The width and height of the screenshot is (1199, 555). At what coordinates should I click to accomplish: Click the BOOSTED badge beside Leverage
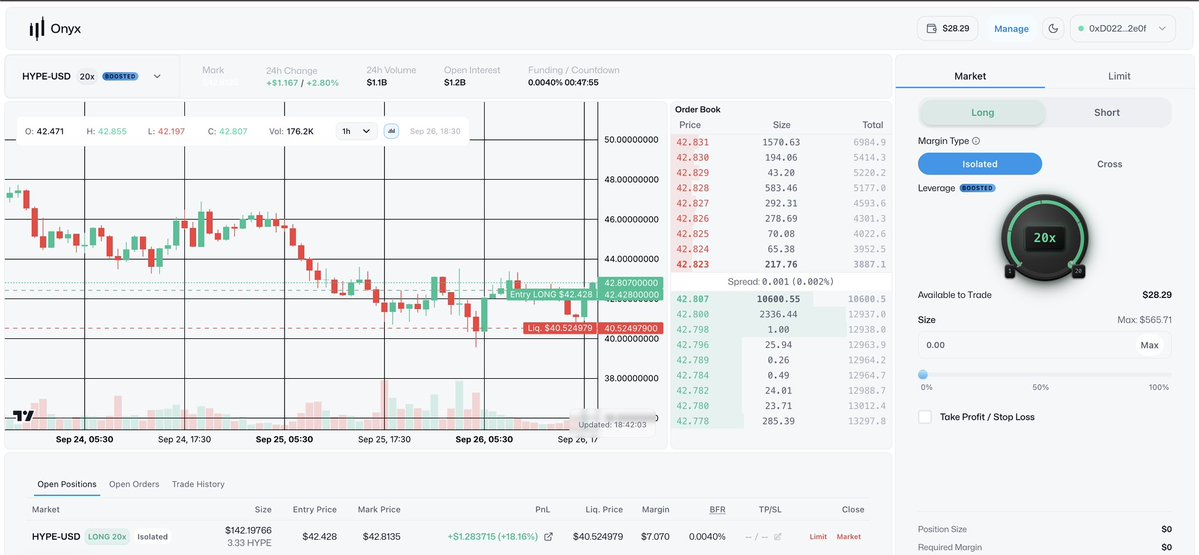pos(977,187)
